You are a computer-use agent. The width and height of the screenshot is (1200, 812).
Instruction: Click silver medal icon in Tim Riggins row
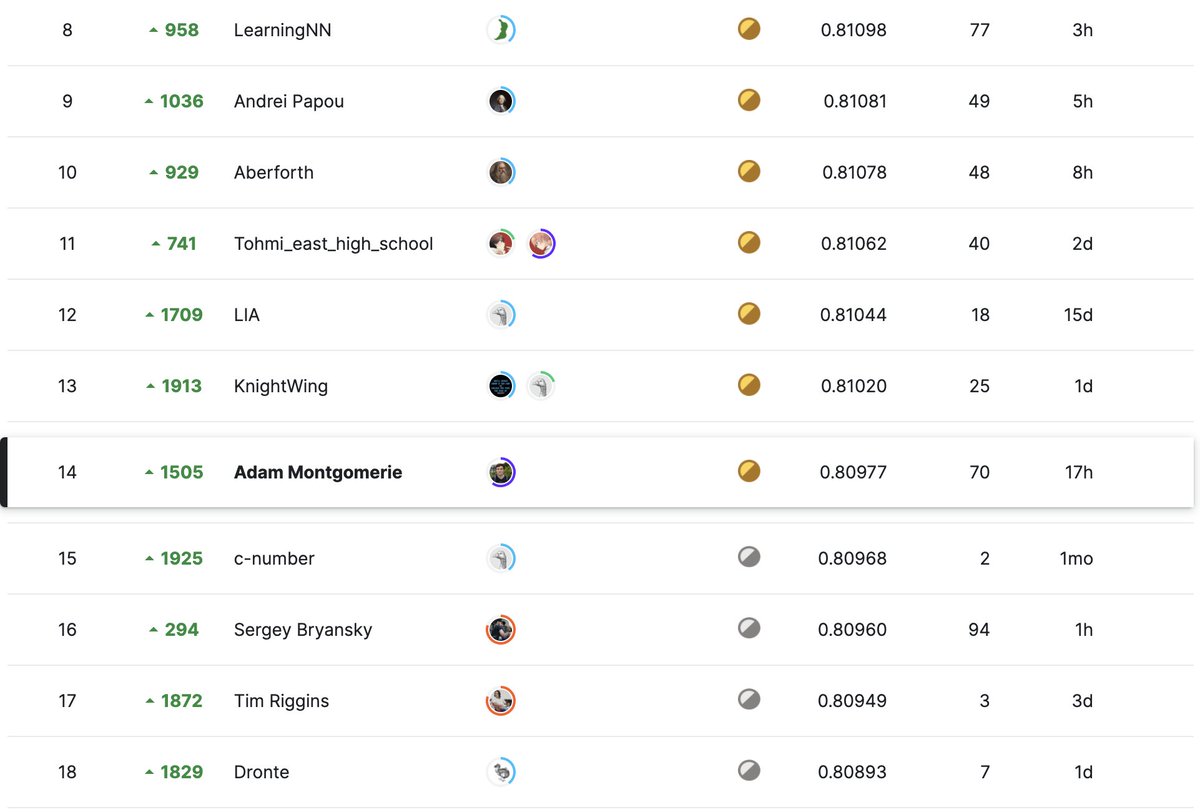(749, 700)
